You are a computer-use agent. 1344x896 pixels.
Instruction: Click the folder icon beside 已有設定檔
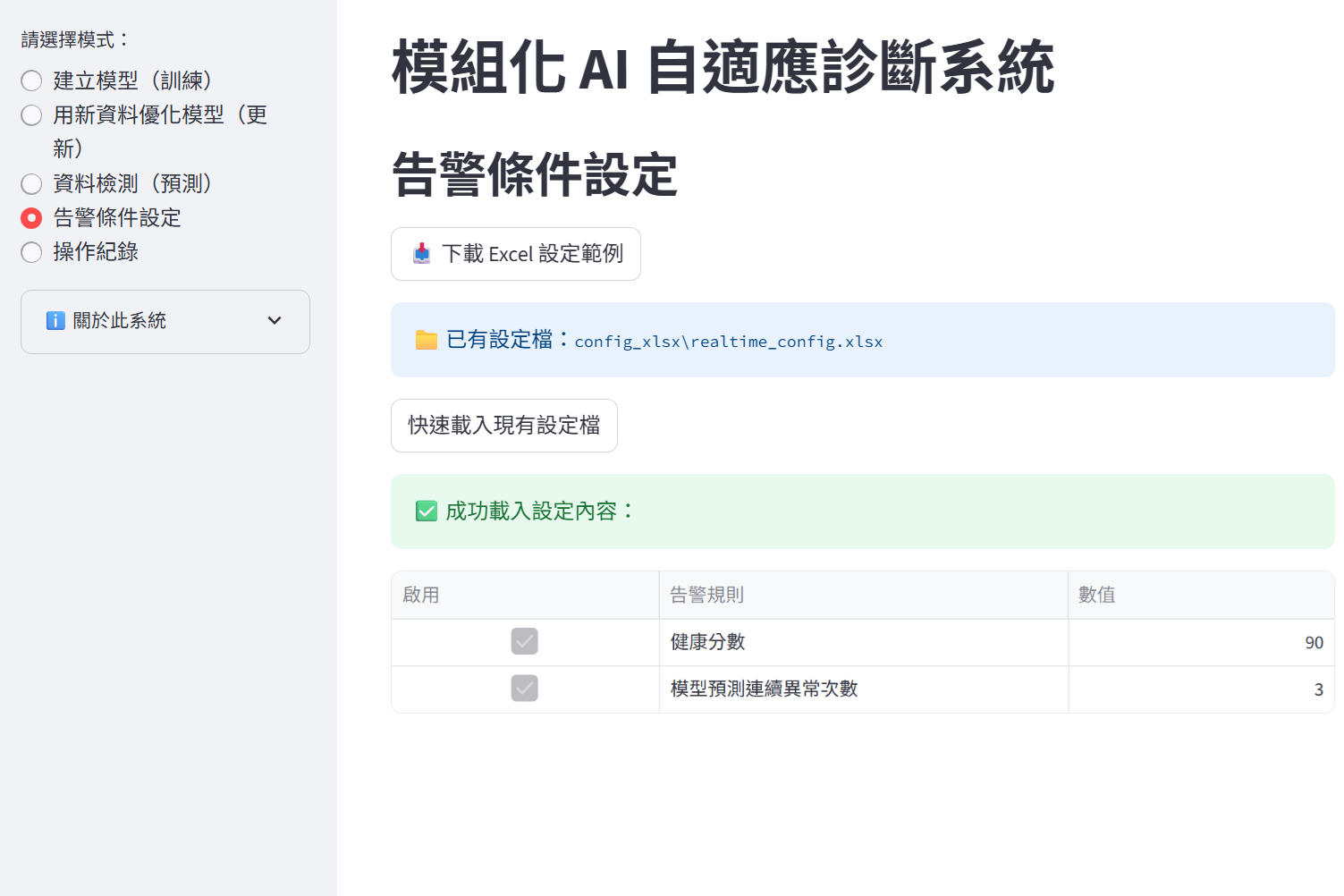(427, 340)
